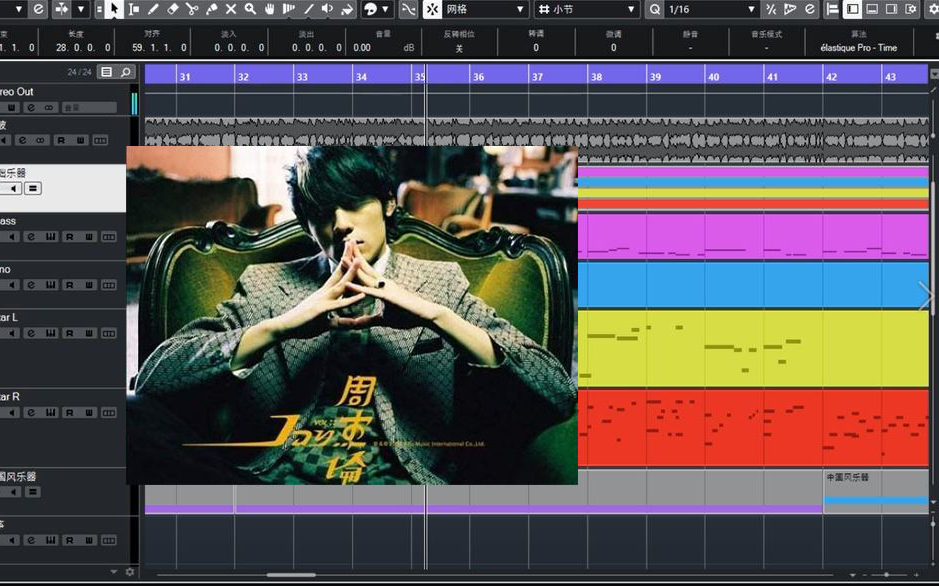Toggle the right zone visibility
939x586 pixels.
891,9
